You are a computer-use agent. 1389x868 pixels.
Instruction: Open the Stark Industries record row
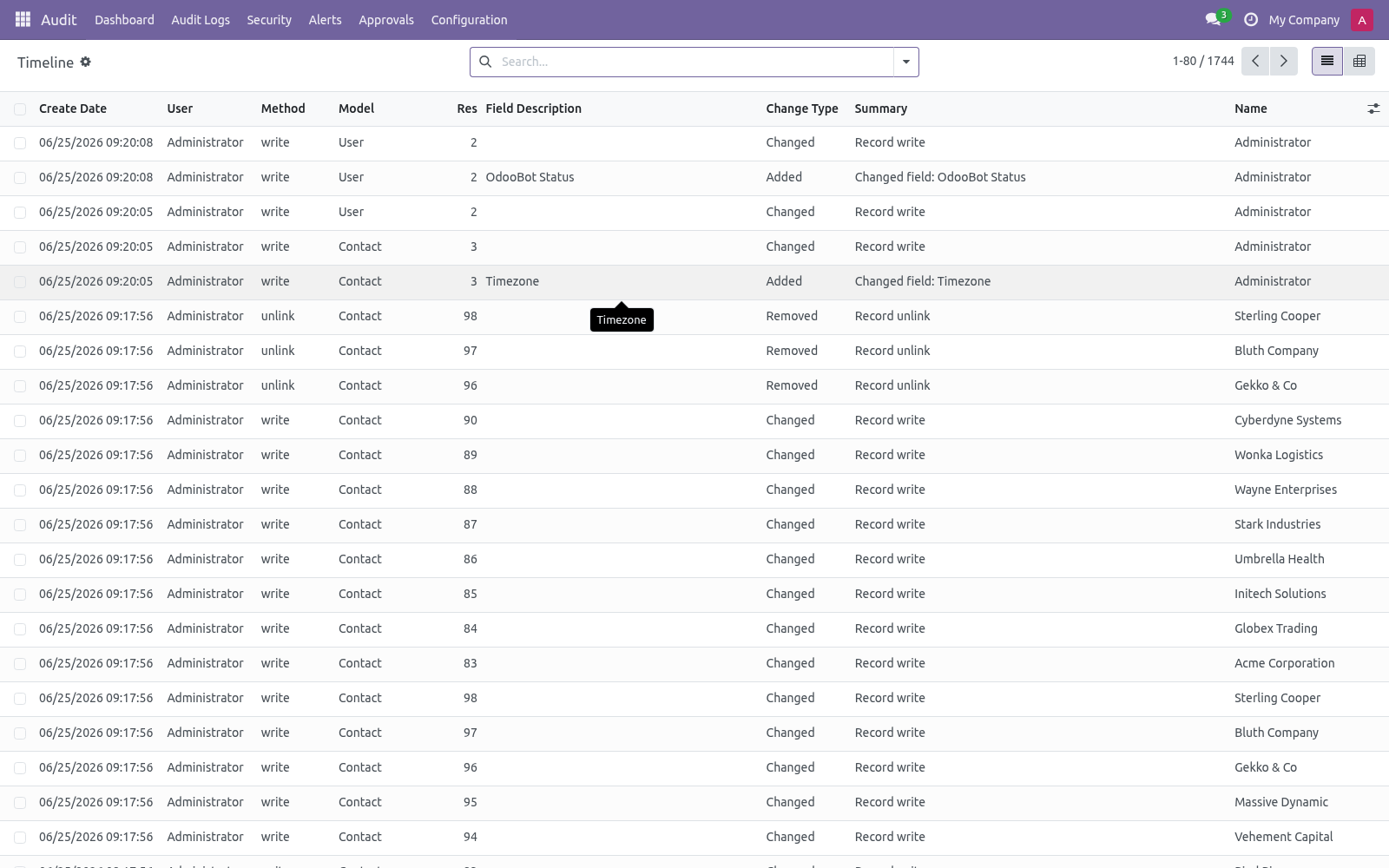(x=694, y=524)
